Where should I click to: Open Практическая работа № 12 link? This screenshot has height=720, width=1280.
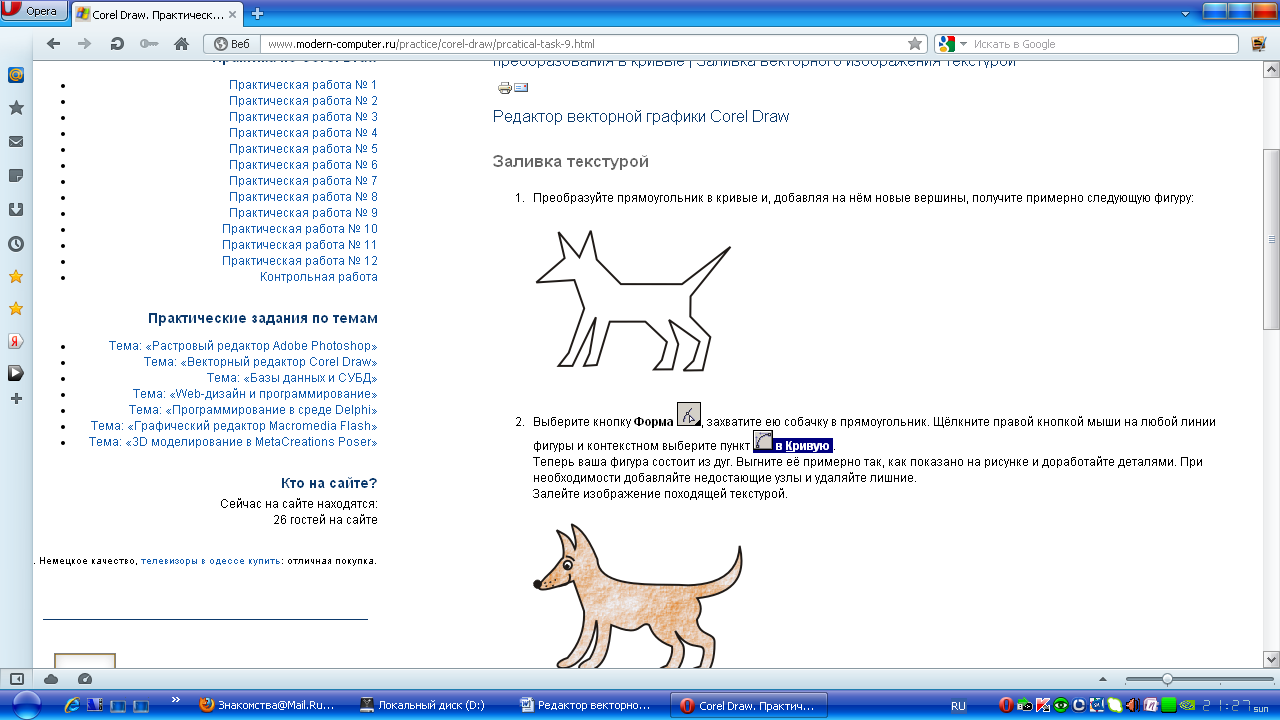click(x=300, y=261)
